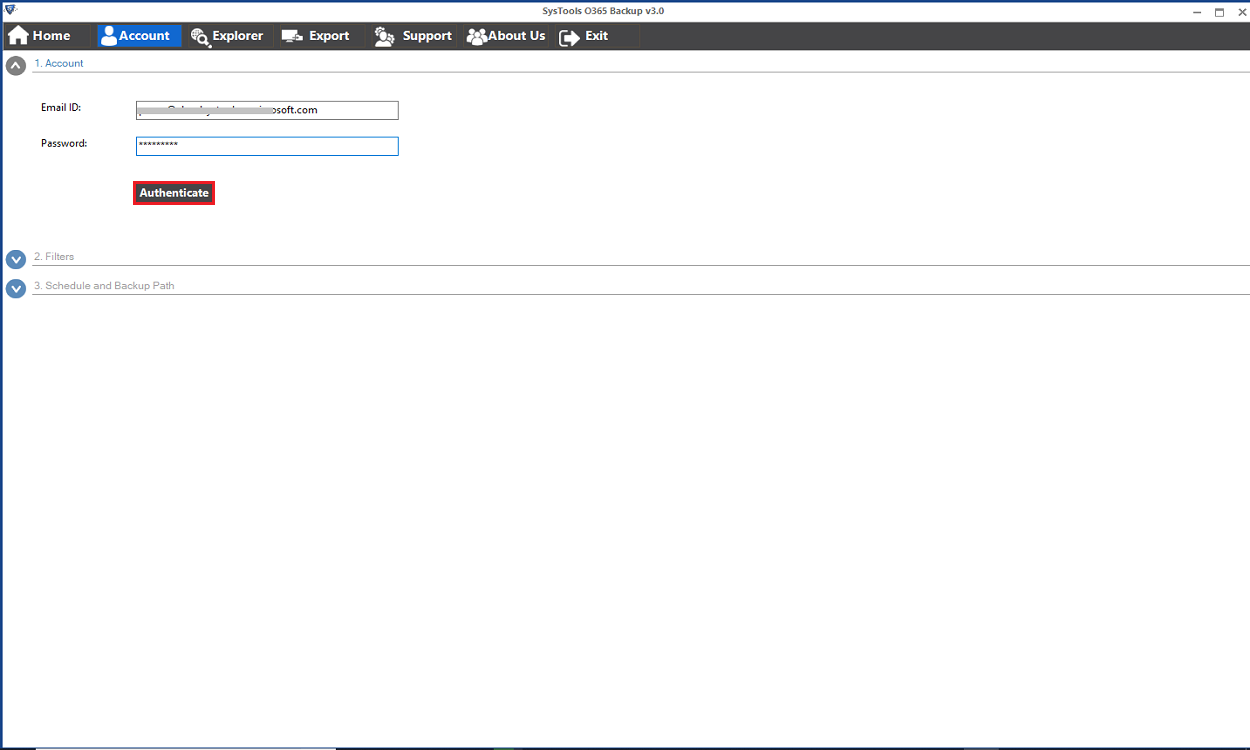Minimize the SysTools window

[1198, 11]
